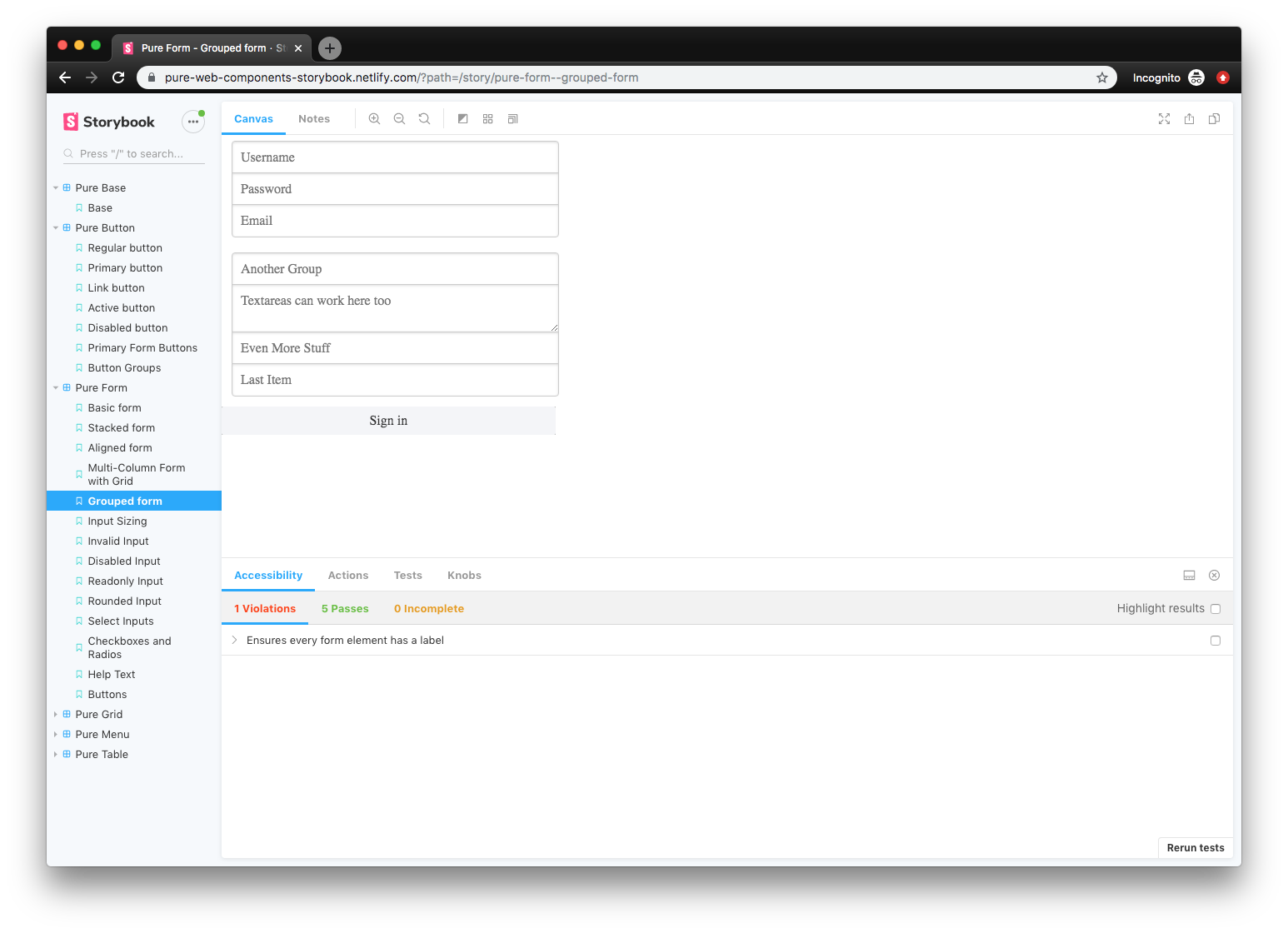
Task: Enable Highlight results in accessibility panel
Action: pyautogui.click(x=1216, y=608)
